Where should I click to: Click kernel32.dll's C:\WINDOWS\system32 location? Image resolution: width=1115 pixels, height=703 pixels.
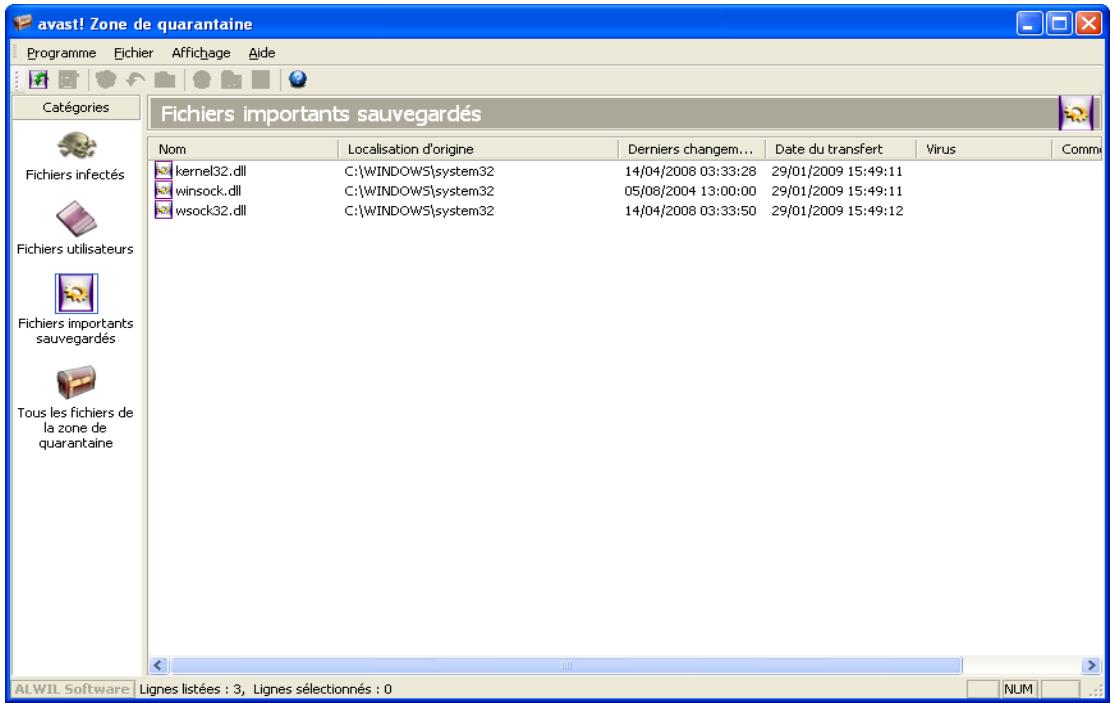[419, 171]
